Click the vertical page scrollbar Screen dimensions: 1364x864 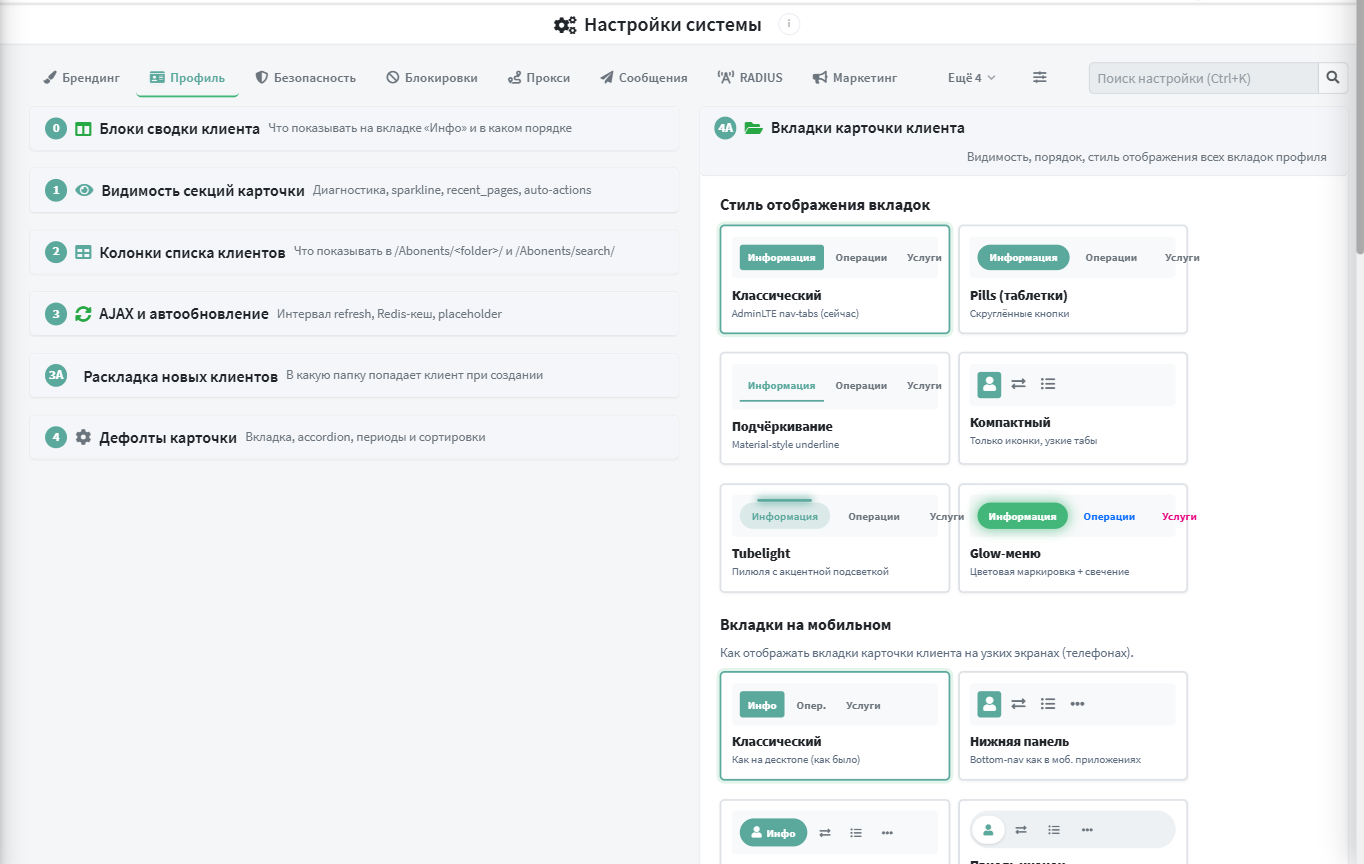click(1358, 130)
